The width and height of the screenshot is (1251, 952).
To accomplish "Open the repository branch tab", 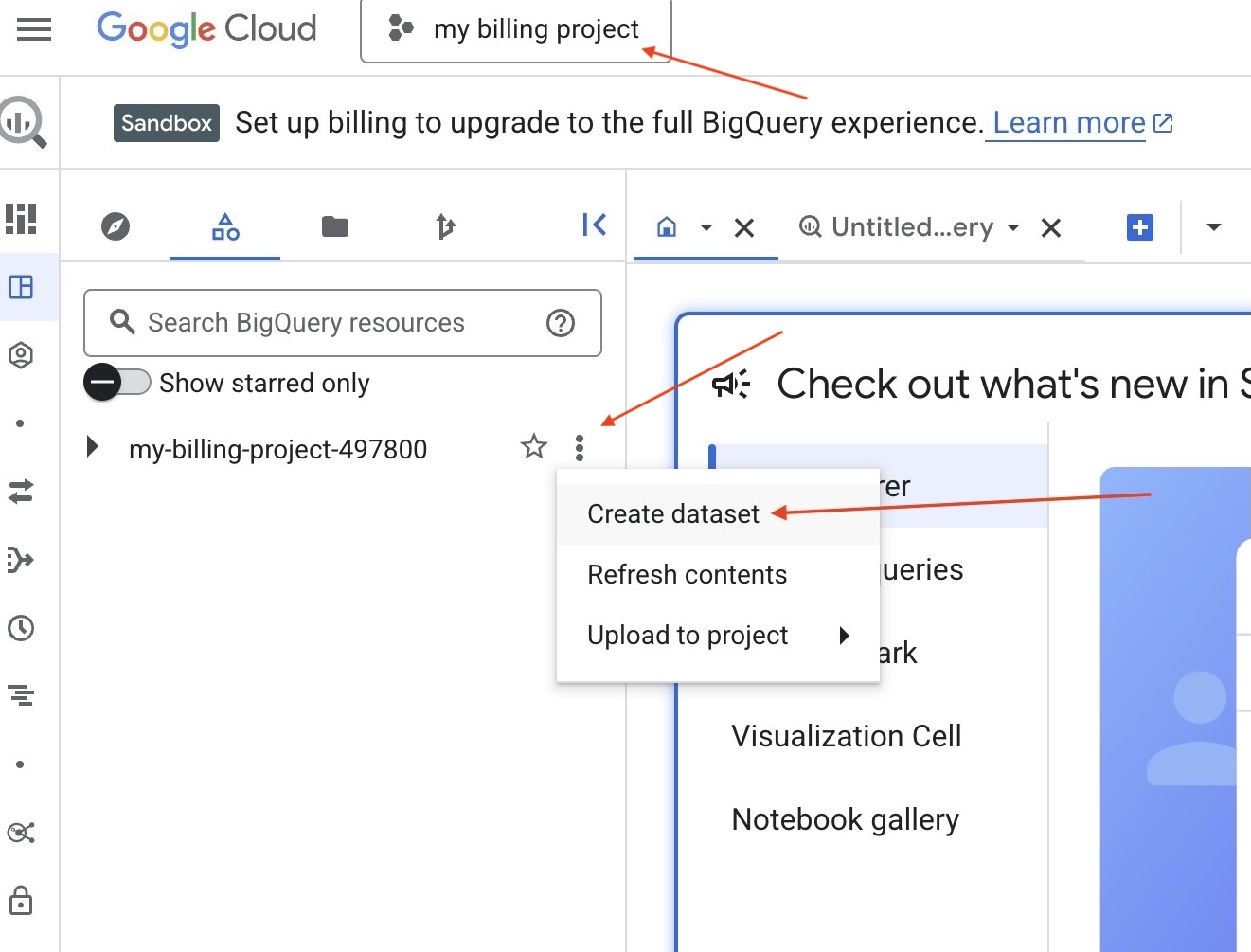I will tap(445, 226).
